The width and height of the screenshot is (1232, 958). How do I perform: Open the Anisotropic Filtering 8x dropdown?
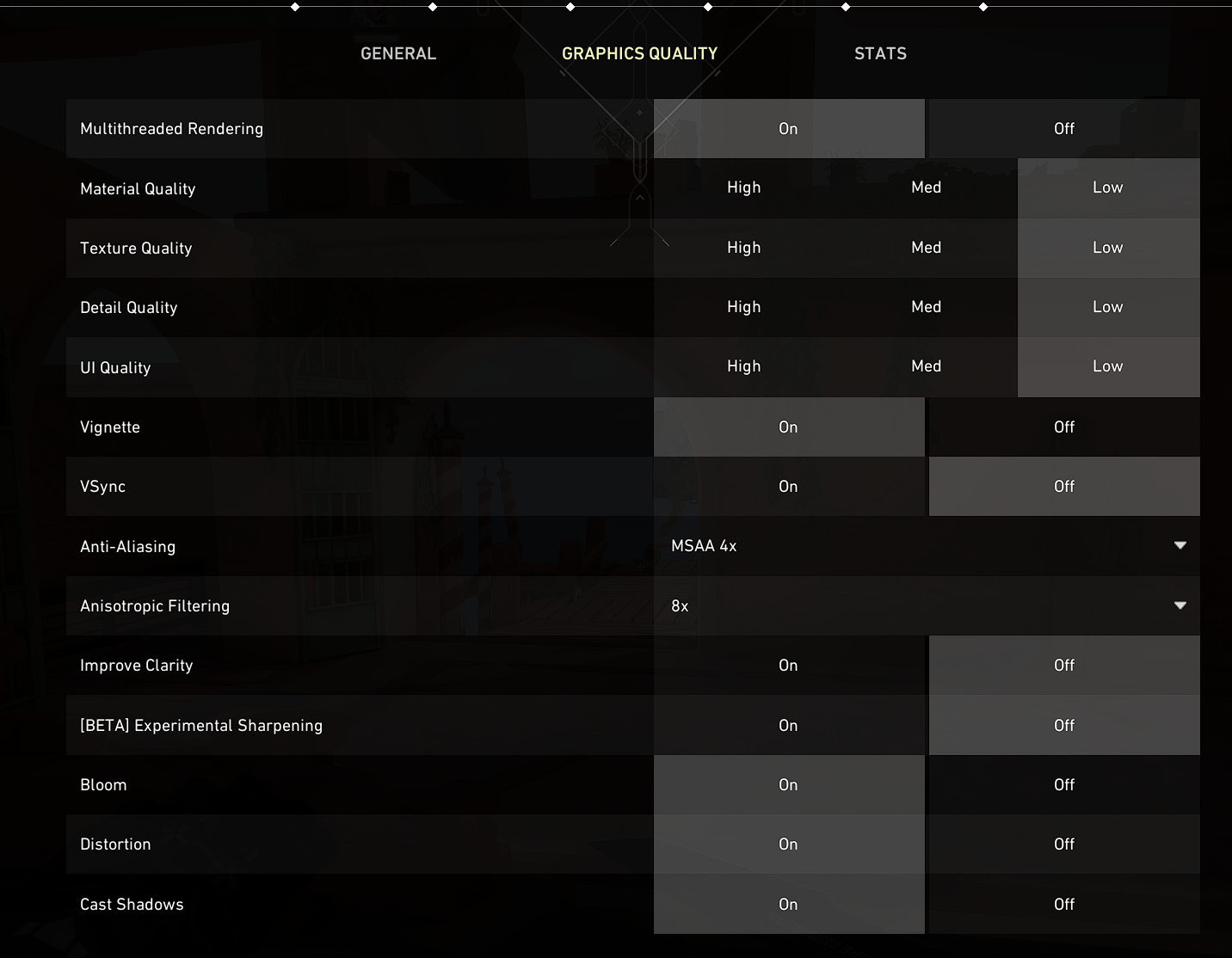927,605
